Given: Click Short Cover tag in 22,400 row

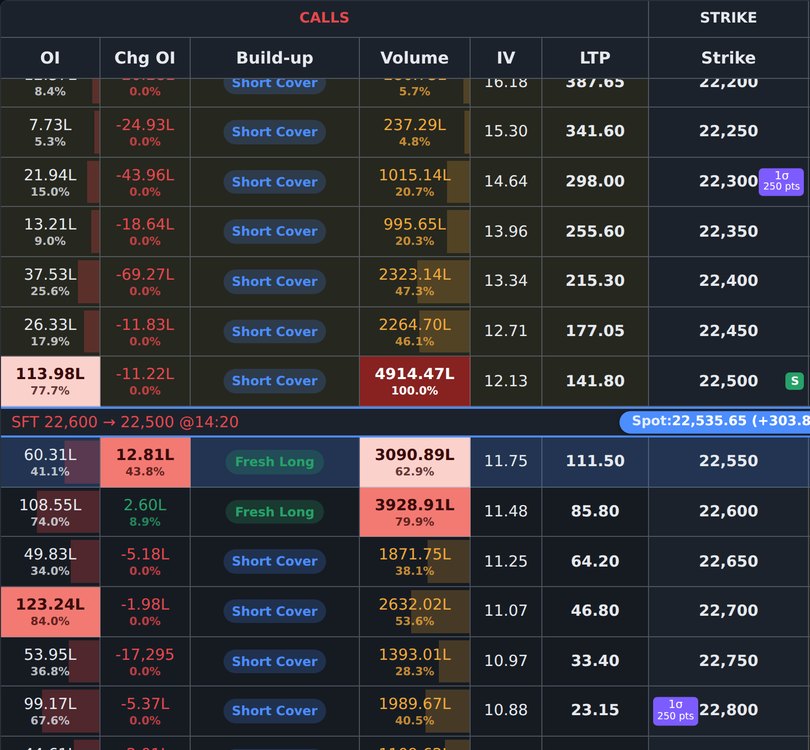Looking at the screenshot, I should [x=274, y=281].
